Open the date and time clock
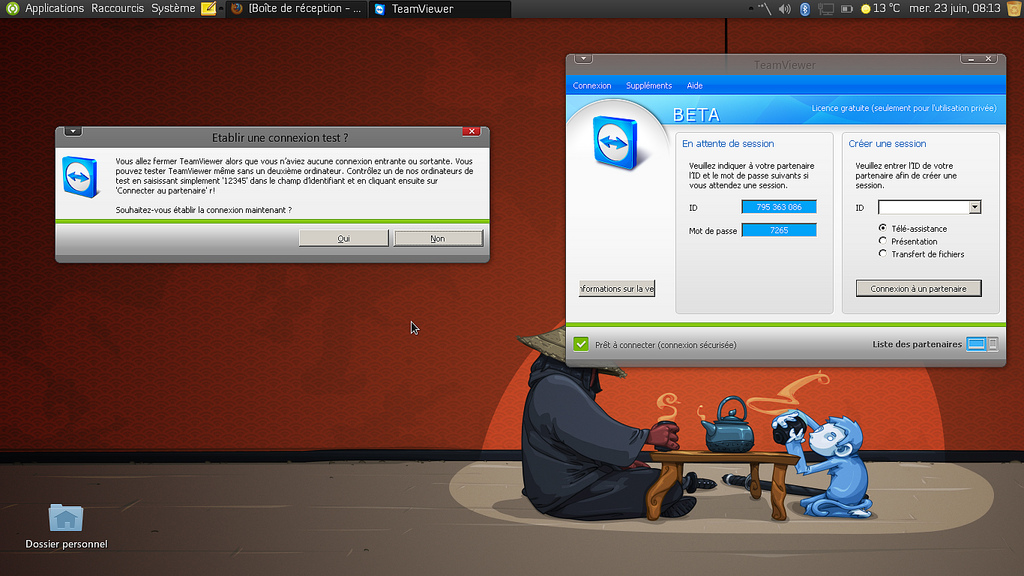Image resolution: width=1024 pixels, height=576 pixels. click(955, 8)
